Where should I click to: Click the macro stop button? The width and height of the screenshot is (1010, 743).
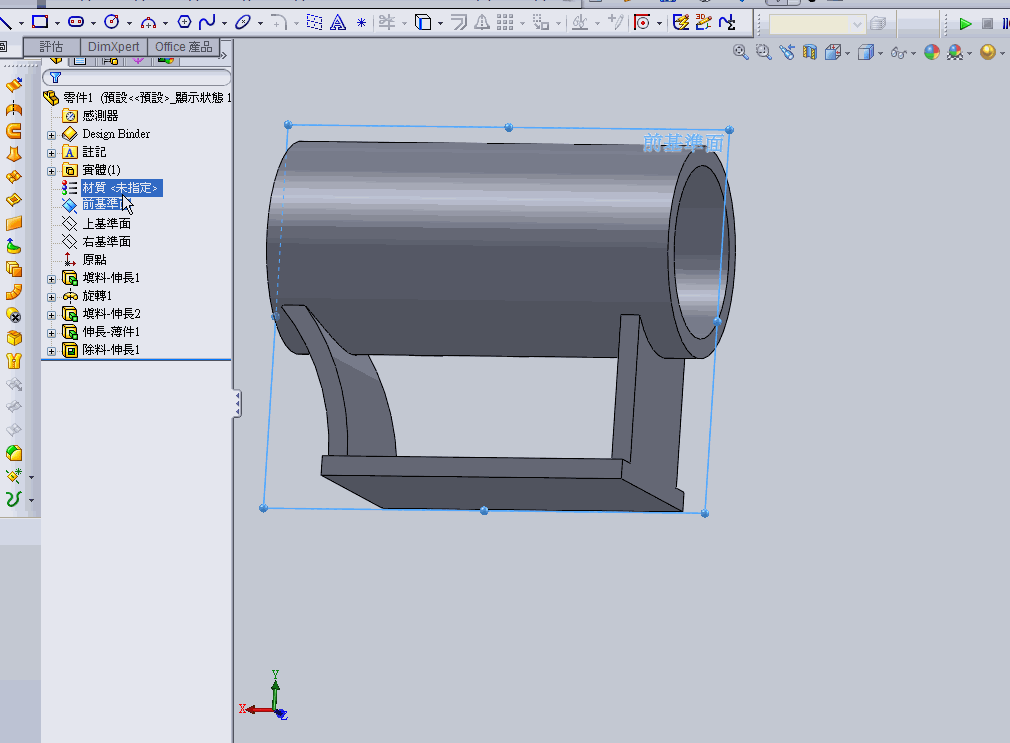click(987, 24)
